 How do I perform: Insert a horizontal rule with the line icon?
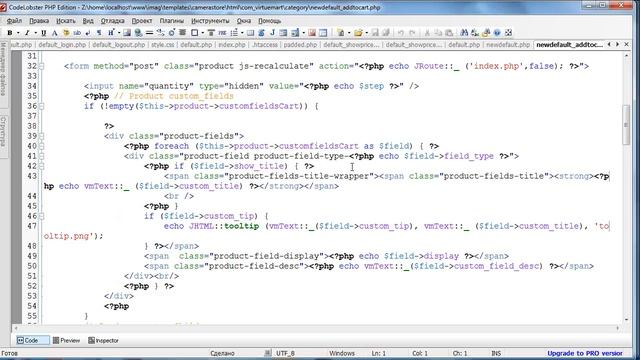coord(149,33)
